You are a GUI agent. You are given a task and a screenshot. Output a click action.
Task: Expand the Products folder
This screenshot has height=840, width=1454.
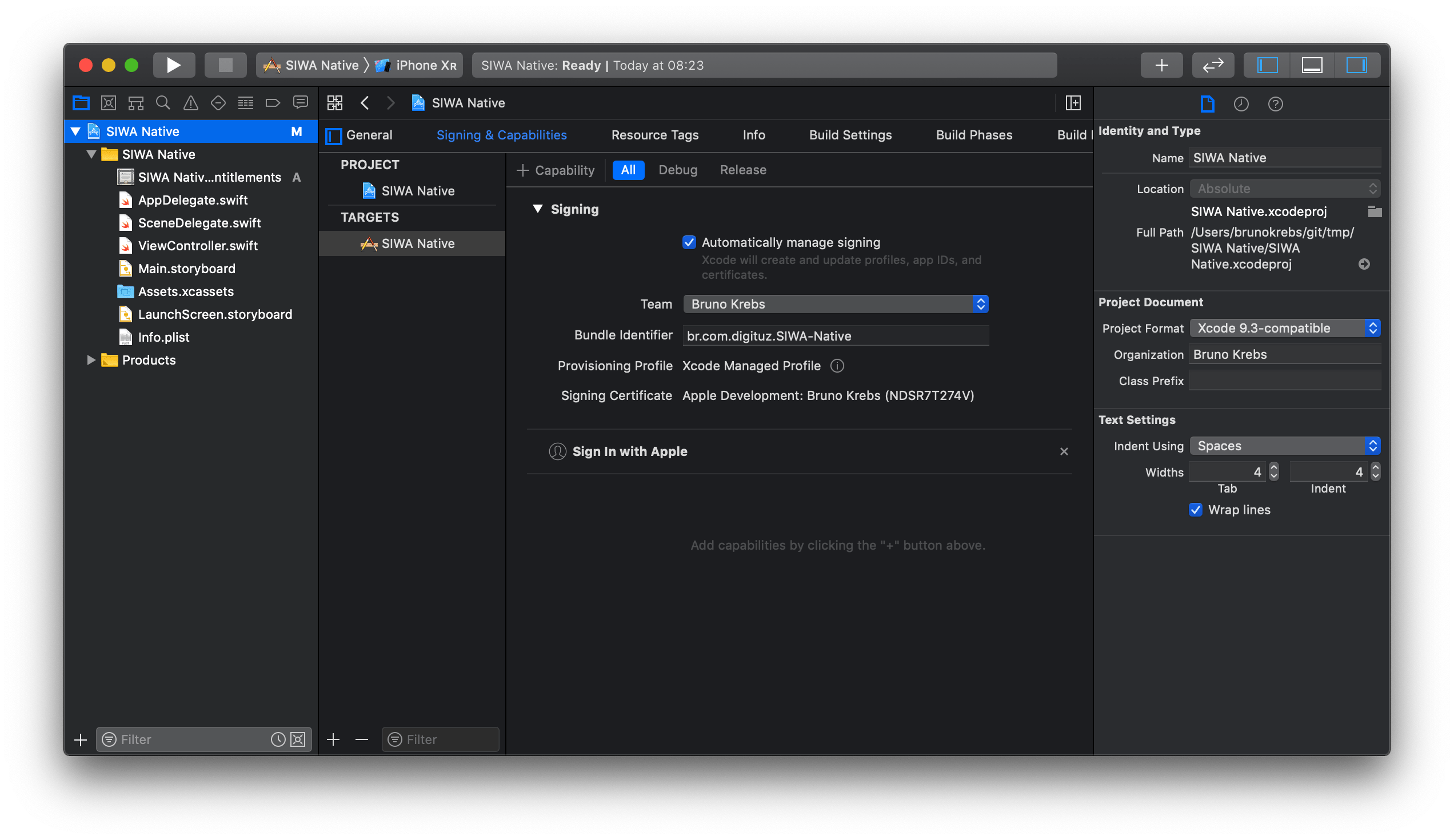[x=91, y=360]
